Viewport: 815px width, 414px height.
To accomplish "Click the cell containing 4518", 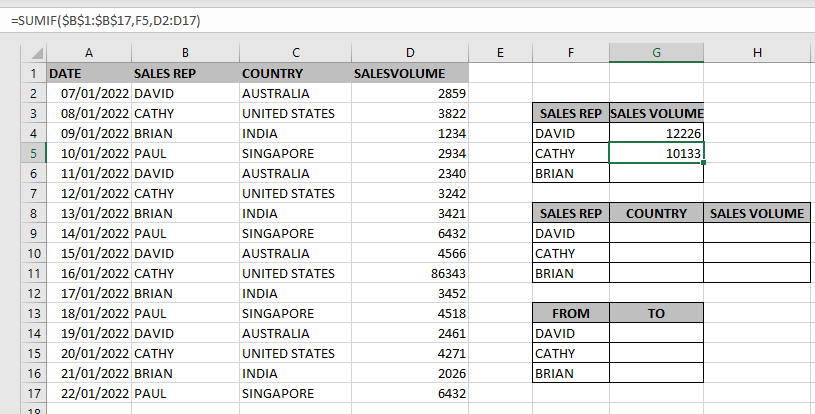I will (x=410, y=313).
